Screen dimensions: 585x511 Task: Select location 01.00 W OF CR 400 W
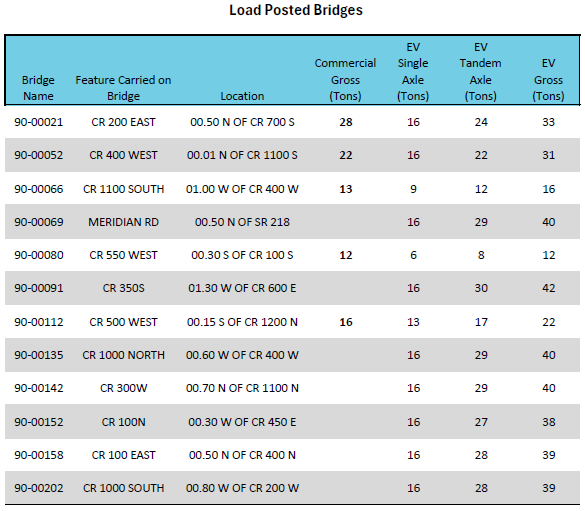click(x=242, y=189)
